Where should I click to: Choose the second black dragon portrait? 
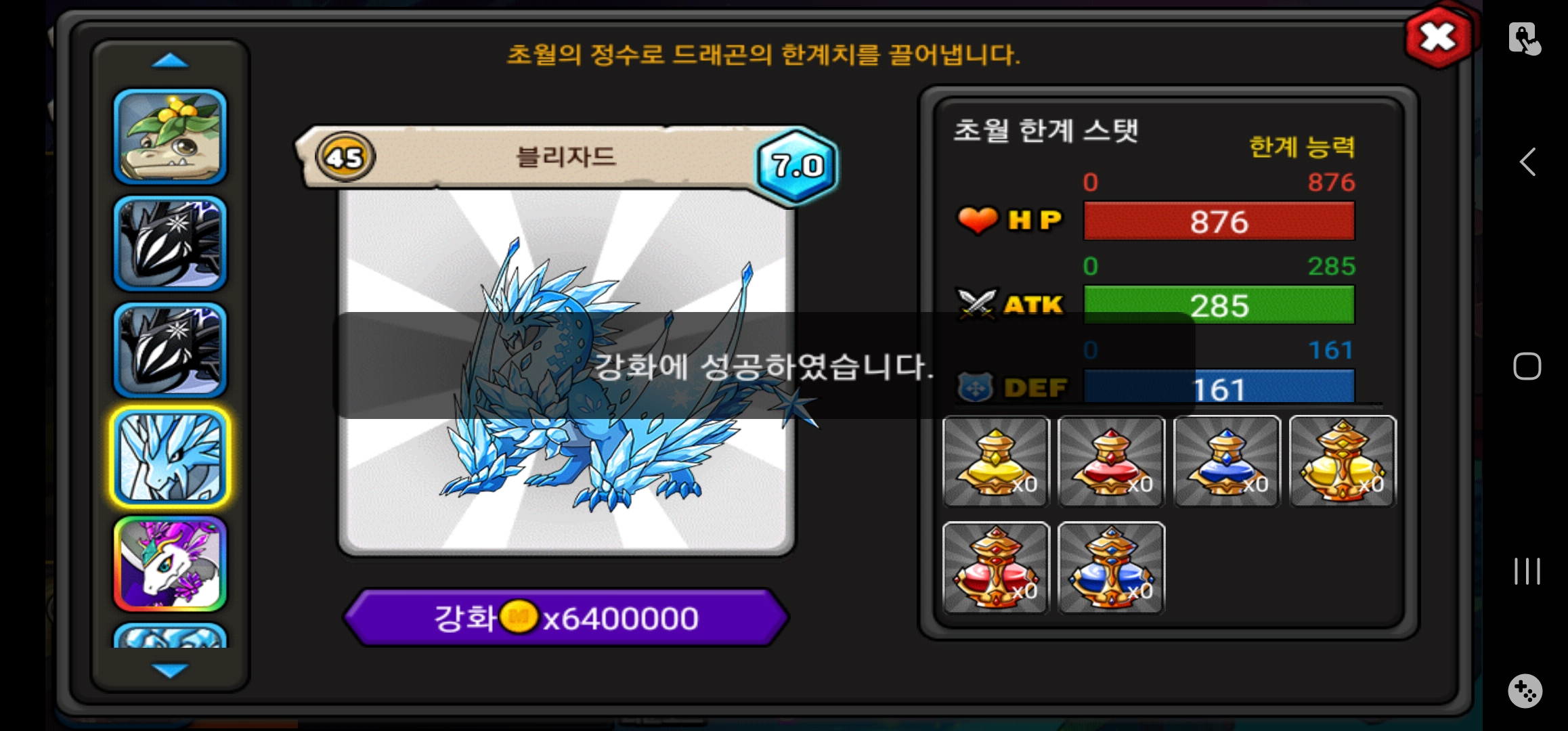(x=170, y=350)
